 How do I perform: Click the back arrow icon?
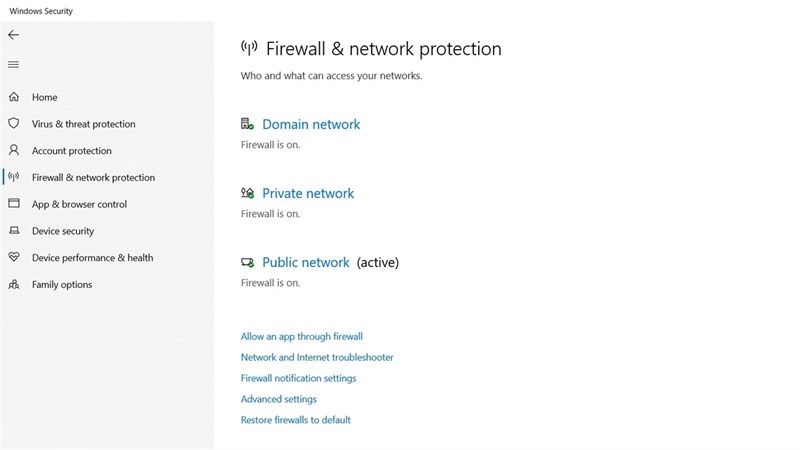coord(14,35)
